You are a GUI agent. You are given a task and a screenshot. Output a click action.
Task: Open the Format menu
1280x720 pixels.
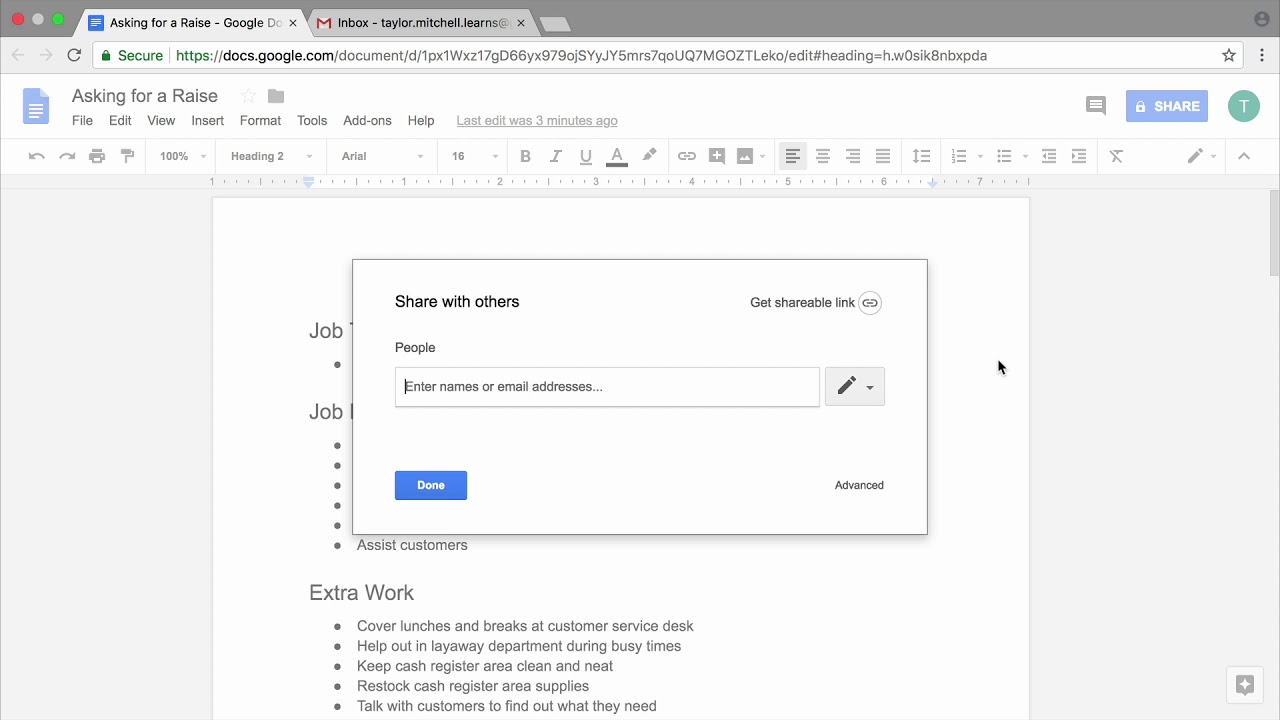click(260, 120)
